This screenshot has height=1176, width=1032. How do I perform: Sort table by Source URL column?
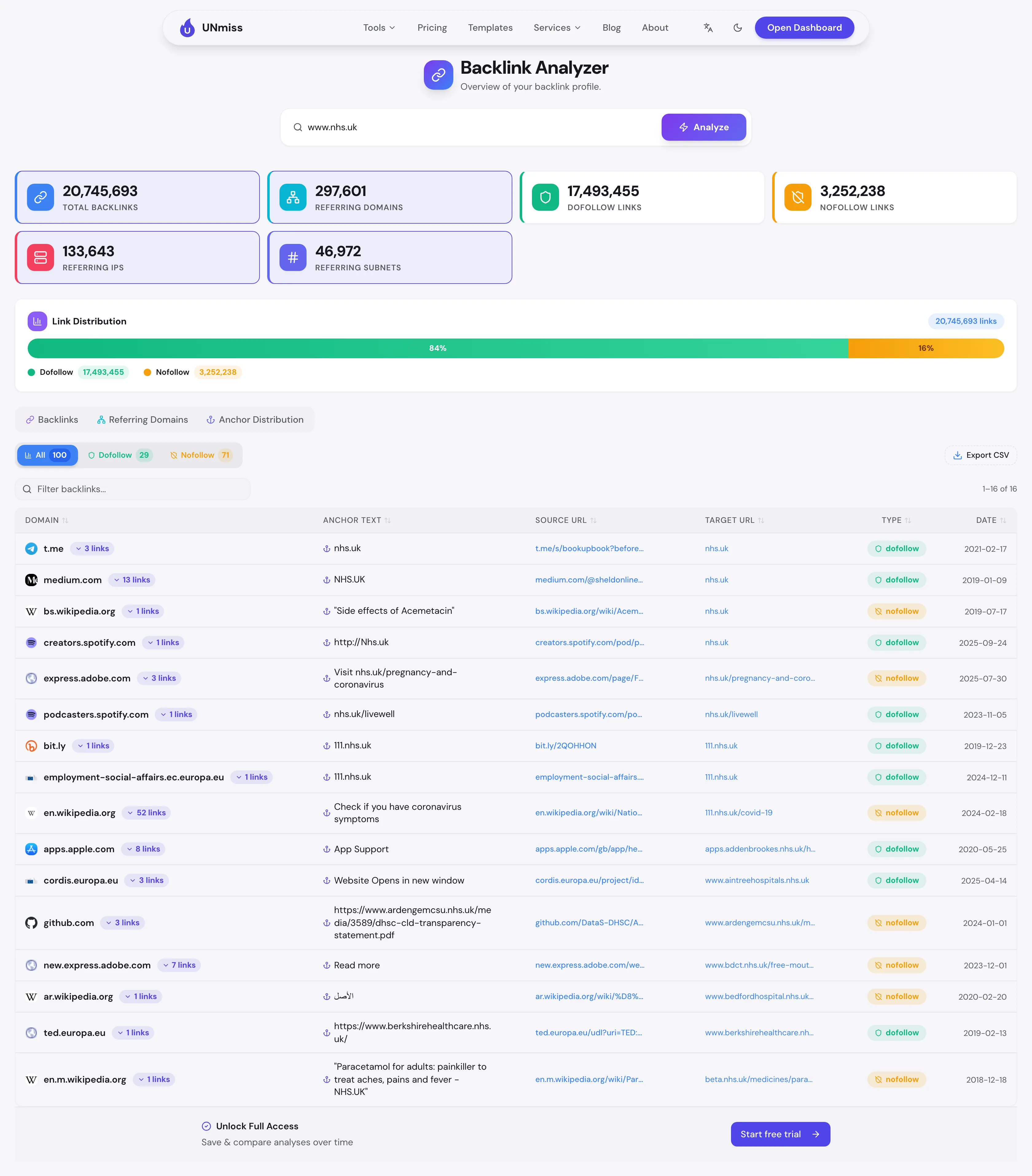[x=565, y=520]
